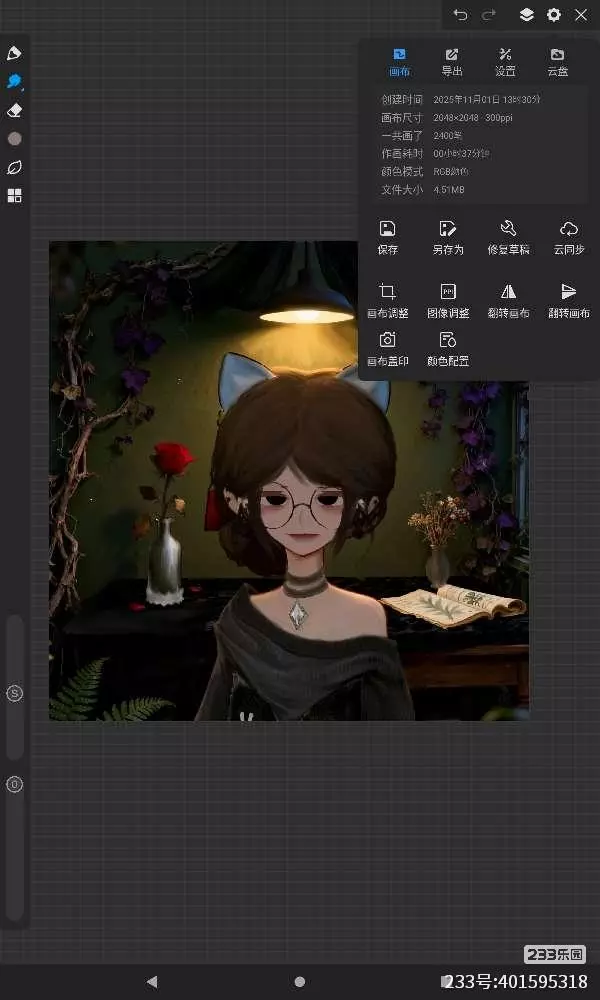Flip canvas horizontally with triangle icon
Image resolution: width=600 pixels, height=1000 pixels.
(508, 301)
